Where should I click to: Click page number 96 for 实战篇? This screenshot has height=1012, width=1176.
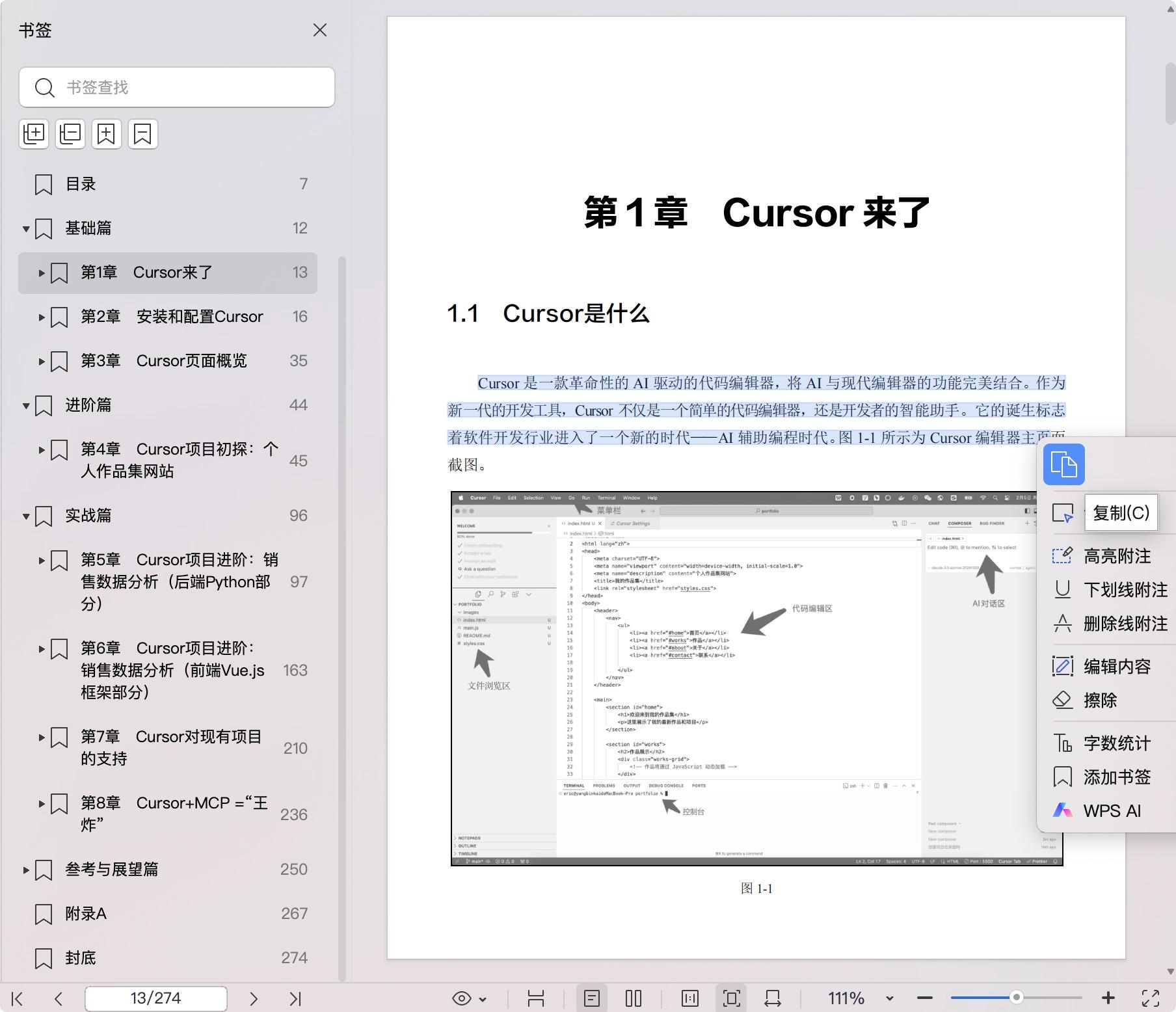pos(299,516)
